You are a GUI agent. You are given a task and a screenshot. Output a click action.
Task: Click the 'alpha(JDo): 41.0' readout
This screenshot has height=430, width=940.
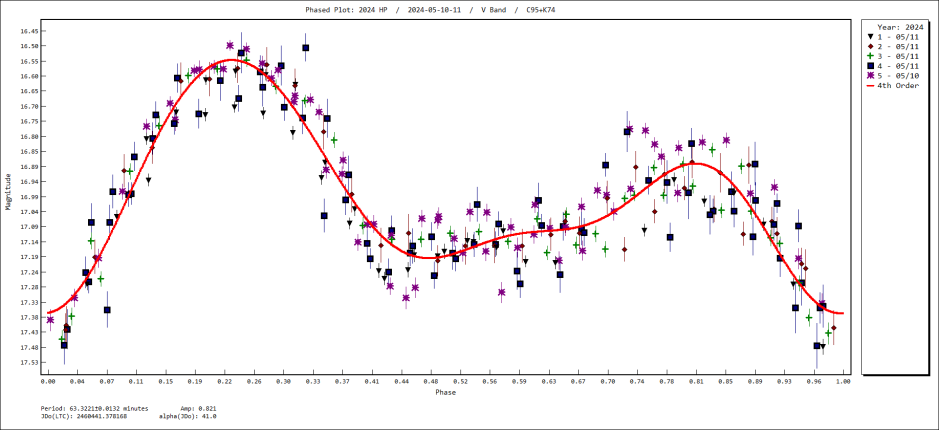click(x=187, y=415)
